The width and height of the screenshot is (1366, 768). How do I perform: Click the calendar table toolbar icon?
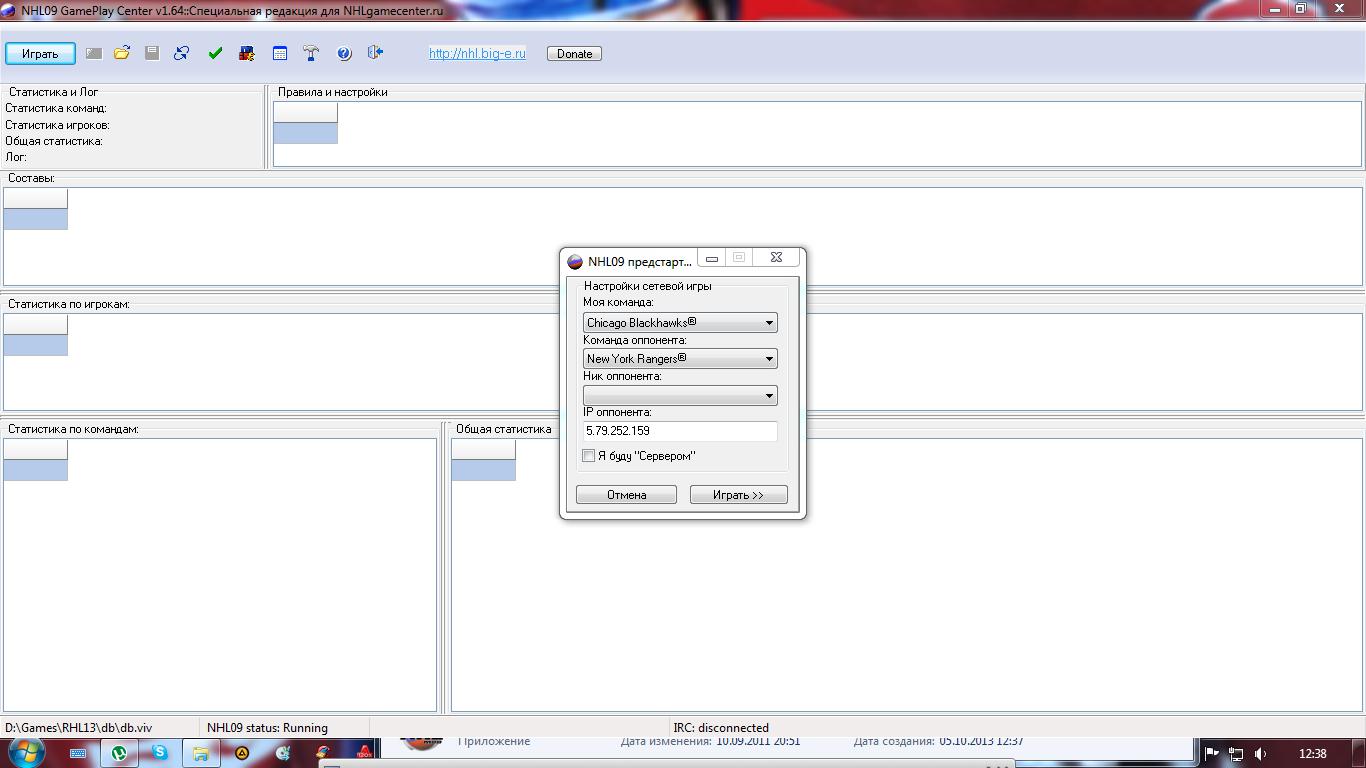[x=280, y=53]
